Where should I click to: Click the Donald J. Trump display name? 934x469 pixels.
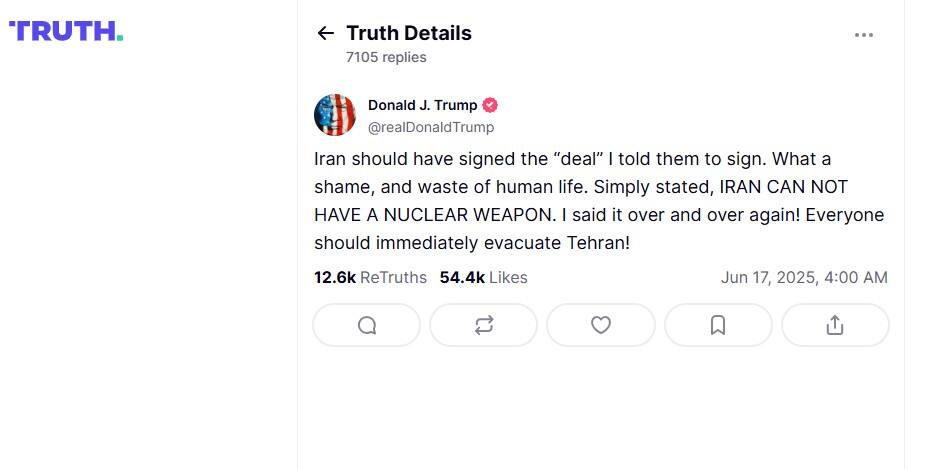[x=422, y=105]
